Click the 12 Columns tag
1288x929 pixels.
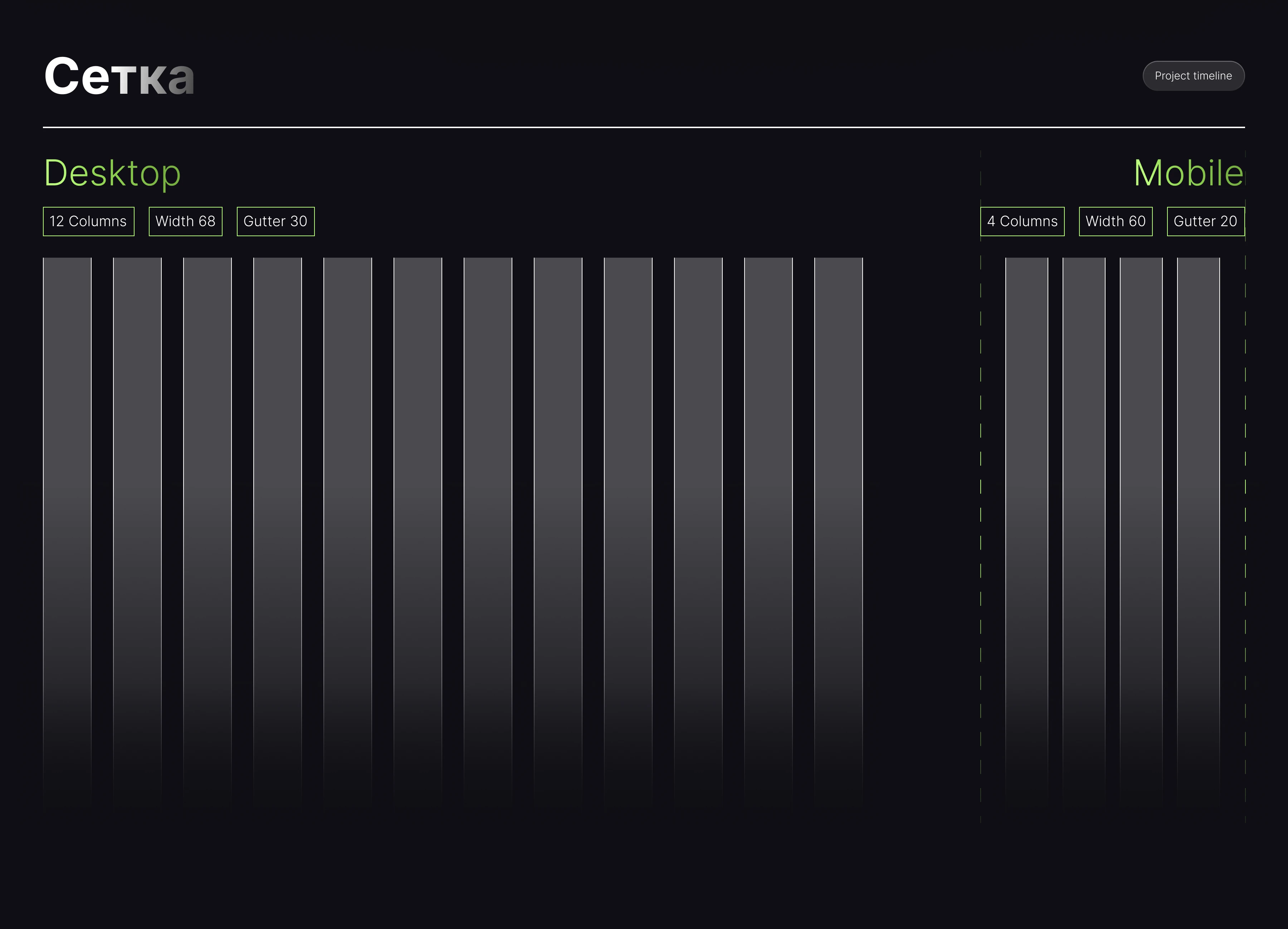point(89,221)
